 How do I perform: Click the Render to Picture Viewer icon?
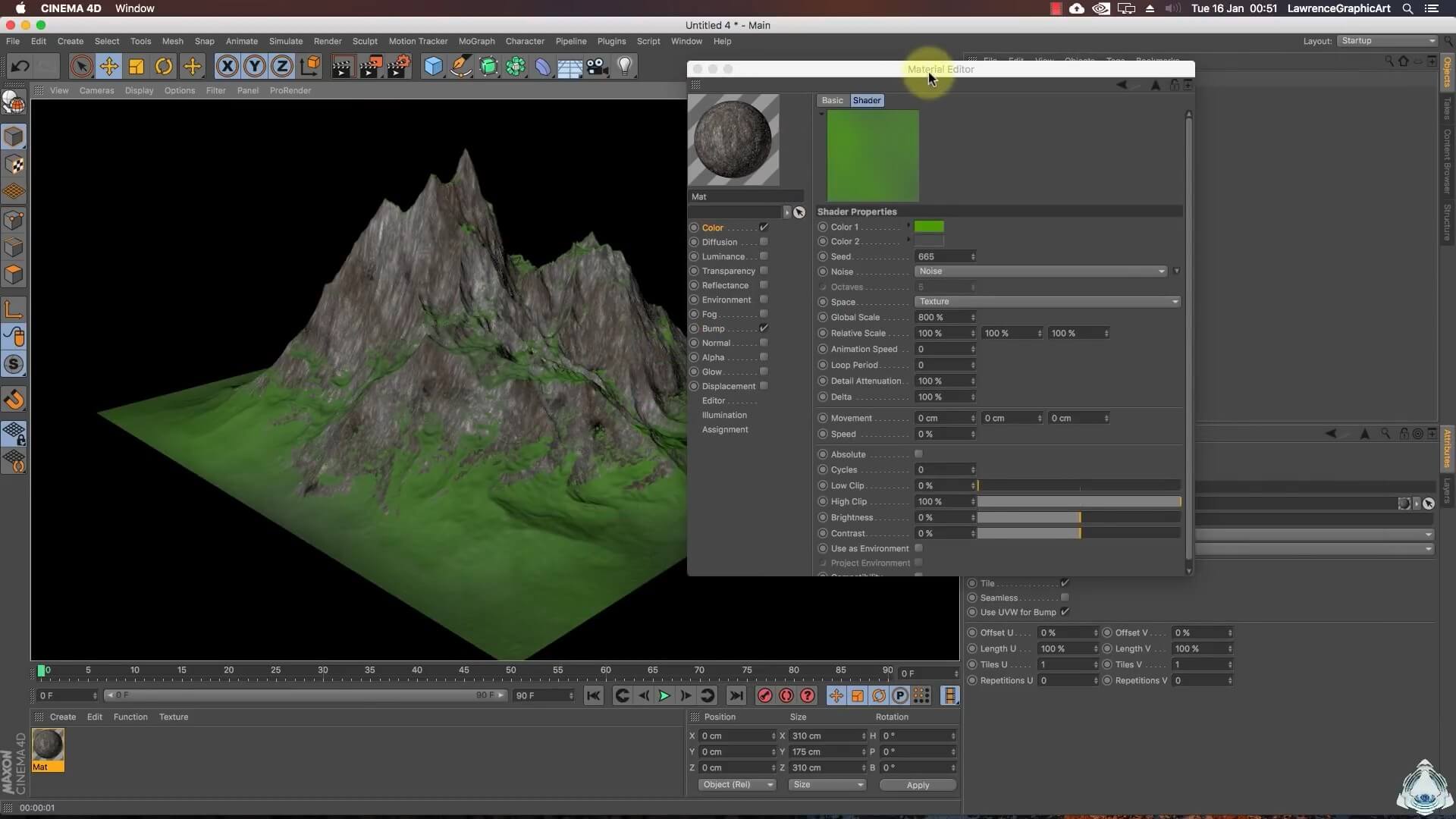[371, 67]
